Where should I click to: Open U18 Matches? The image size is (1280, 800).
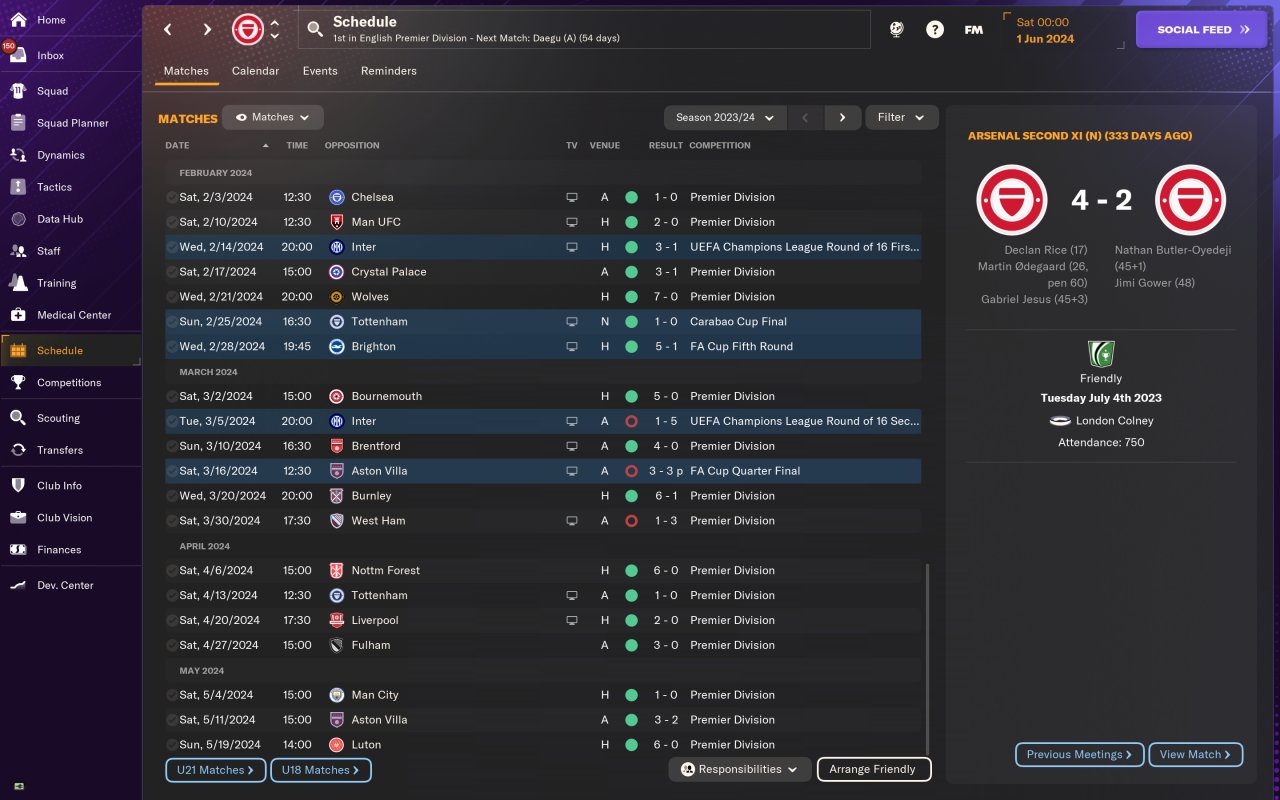[321, 770]
